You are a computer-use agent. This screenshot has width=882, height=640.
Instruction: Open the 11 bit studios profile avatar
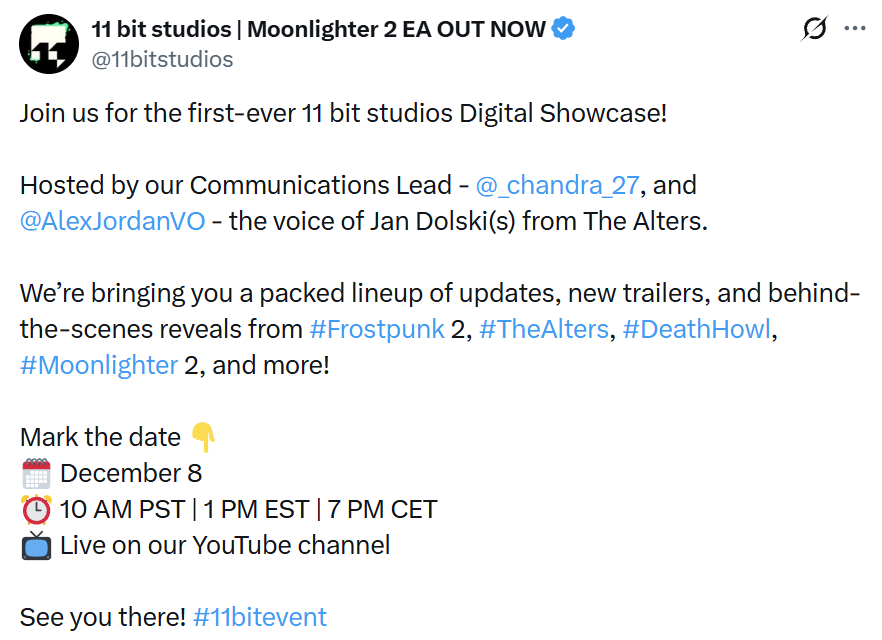coord(48,44)
